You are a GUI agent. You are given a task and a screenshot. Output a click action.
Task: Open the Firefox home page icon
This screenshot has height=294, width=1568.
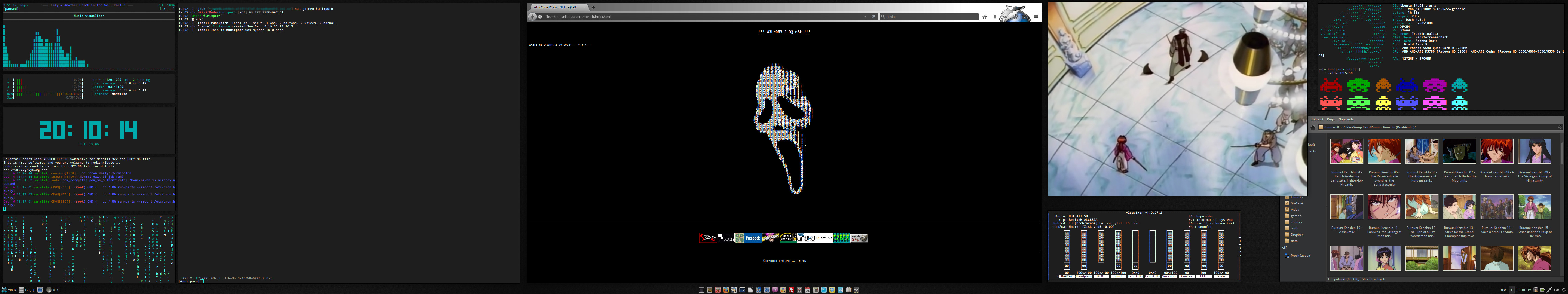[x=985, y=16]
